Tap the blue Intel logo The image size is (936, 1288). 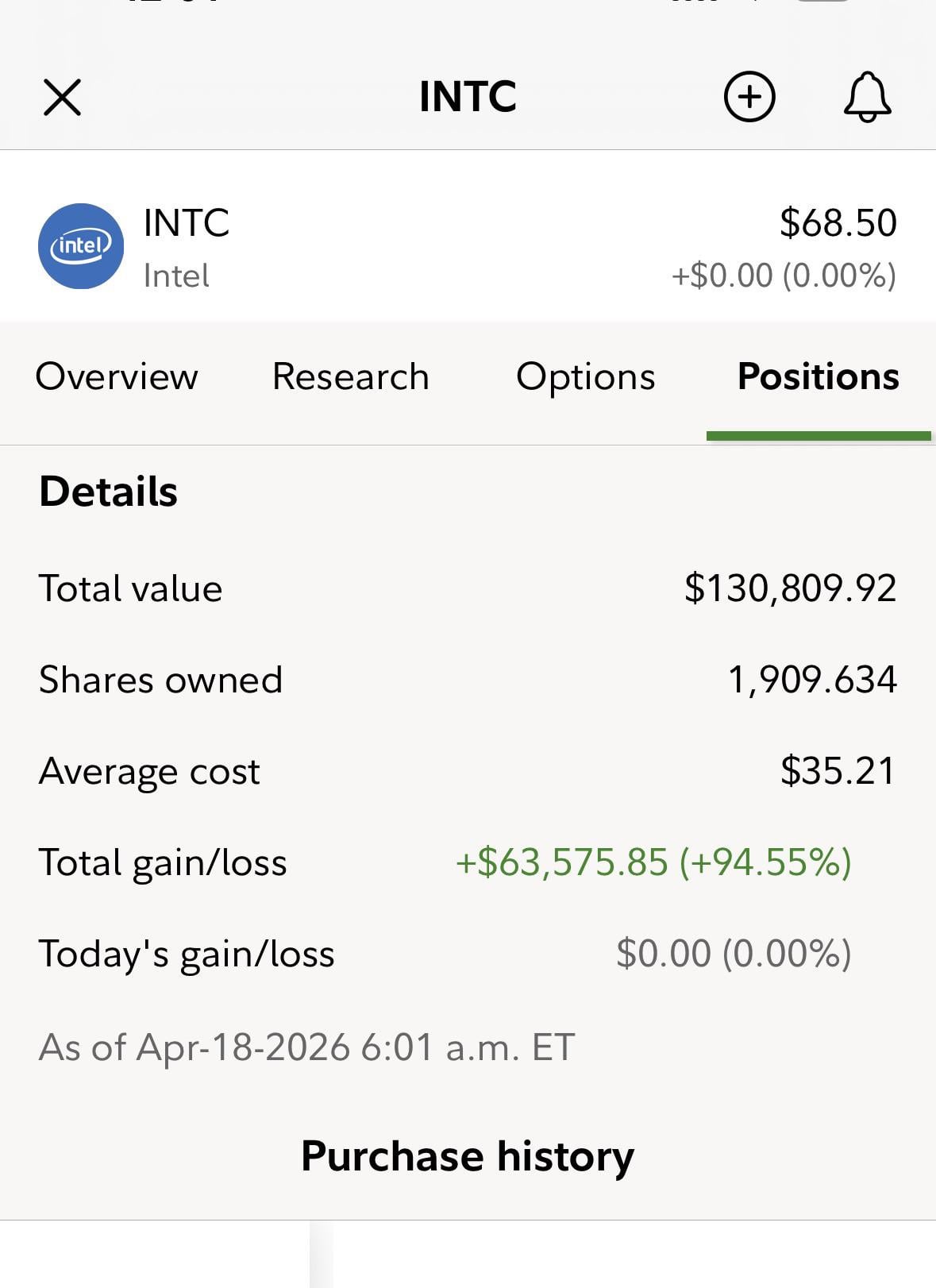point(81,246)
